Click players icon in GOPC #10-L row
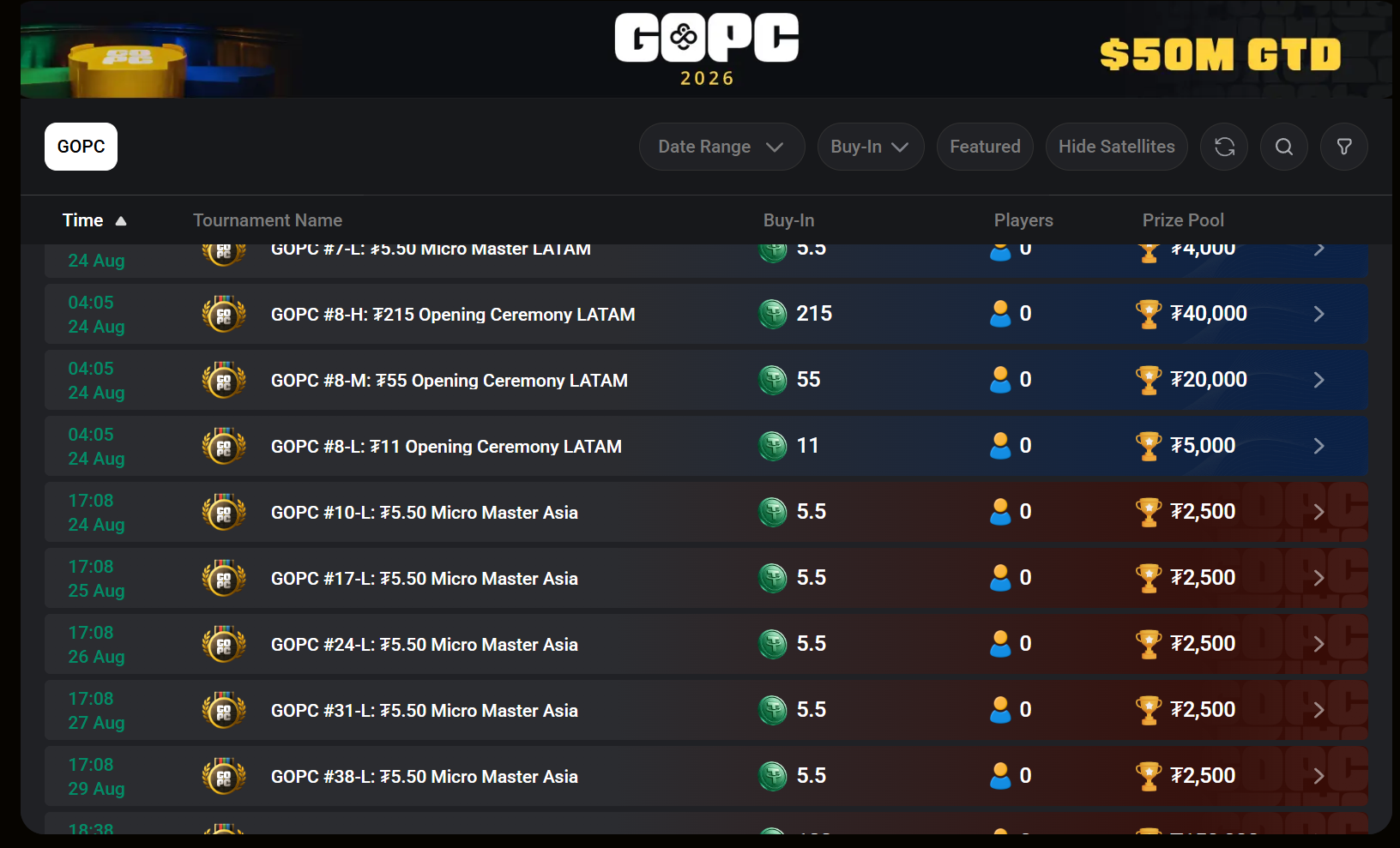1400x848 pixels. 1000,512
